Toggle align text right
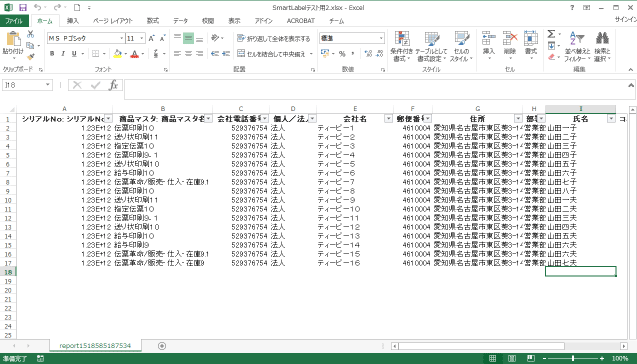The width and height of the screenshot is (637, 364). (199, 54)
